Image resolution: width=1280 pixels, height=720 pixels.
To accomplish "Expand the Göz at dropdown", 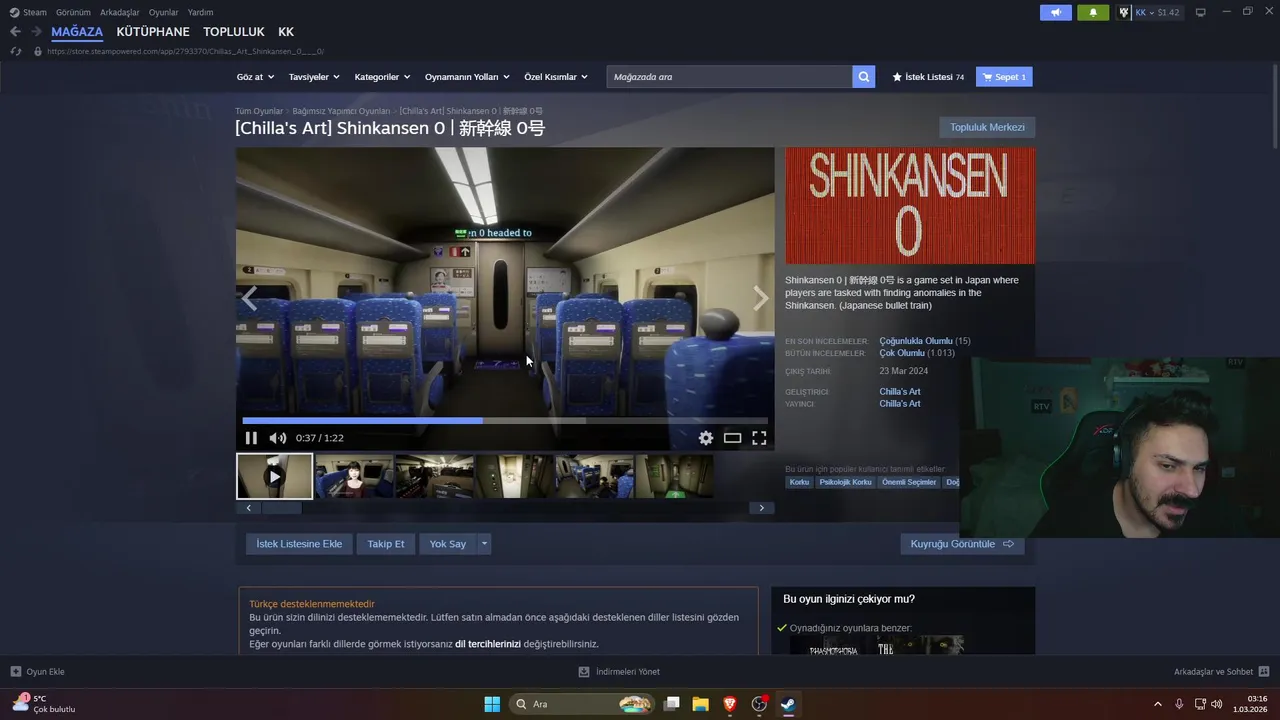I will 256,77.
